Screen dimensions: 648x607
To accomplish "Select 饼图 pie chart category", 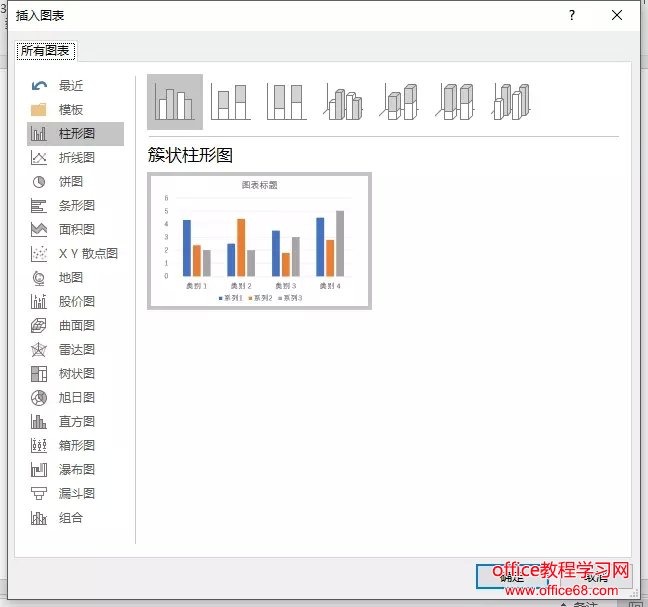I will pyautogui.click(x=70, y=182).
